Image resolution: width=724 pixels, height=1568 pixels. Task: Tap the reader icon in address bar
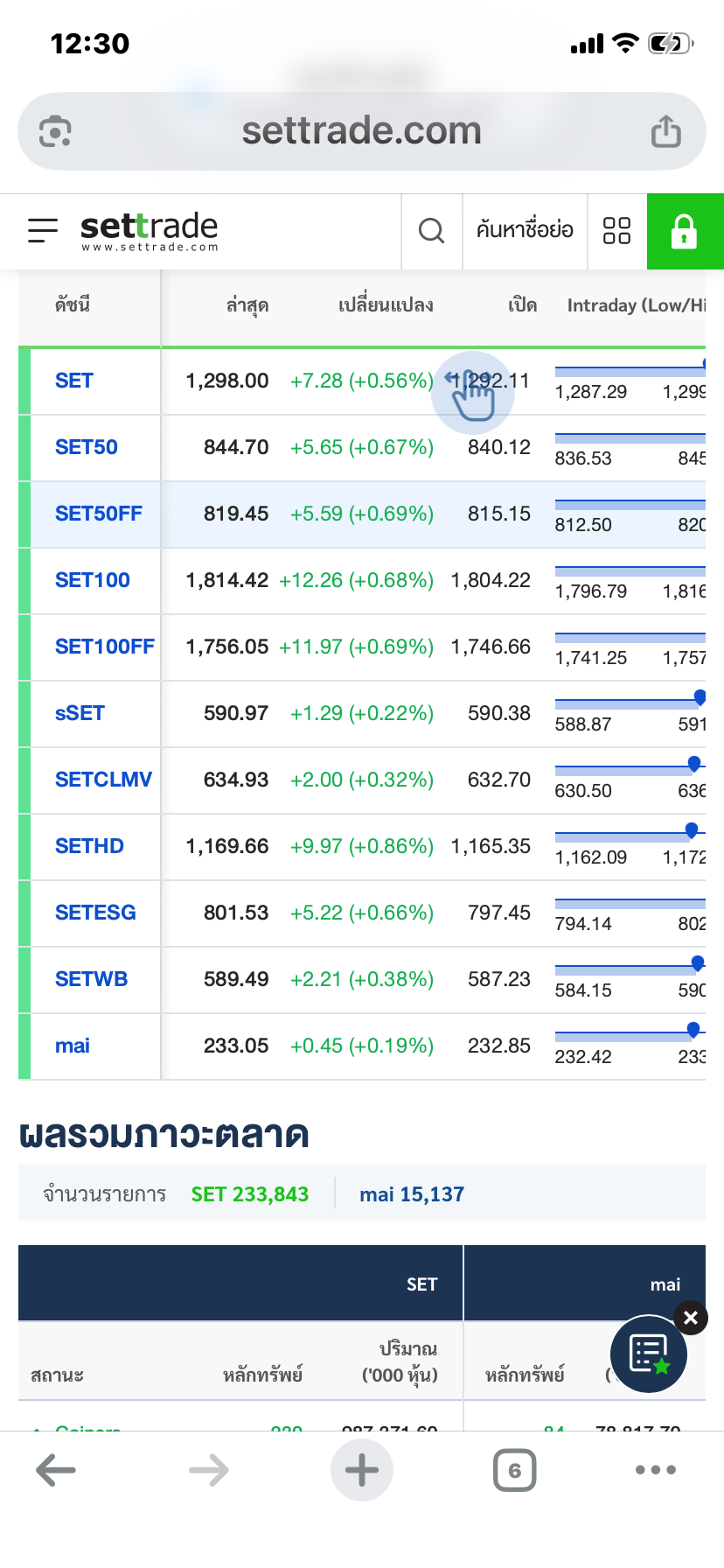[55, 132]
